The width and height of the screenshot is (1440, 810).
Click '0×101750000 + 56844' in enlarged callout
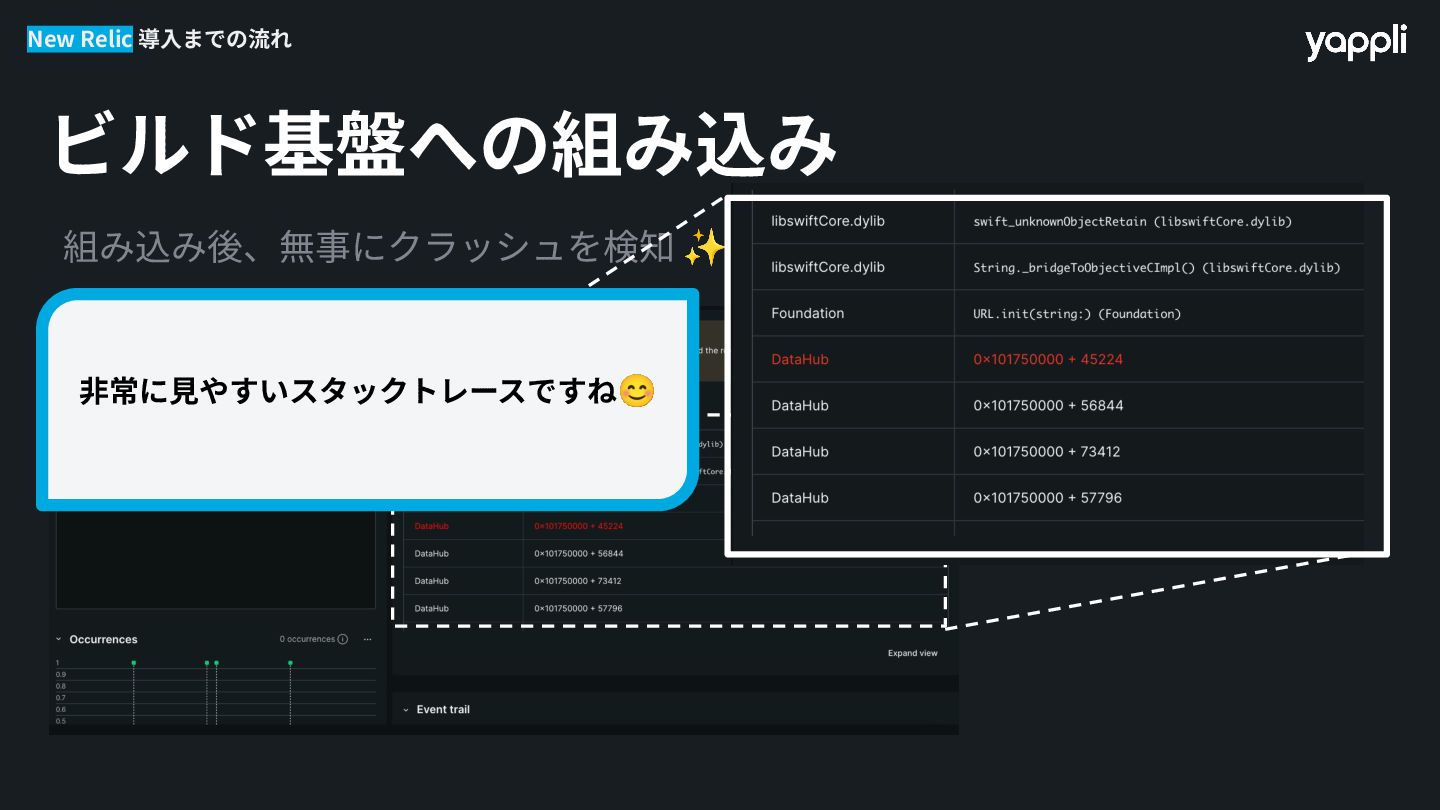pos(1048,405)
